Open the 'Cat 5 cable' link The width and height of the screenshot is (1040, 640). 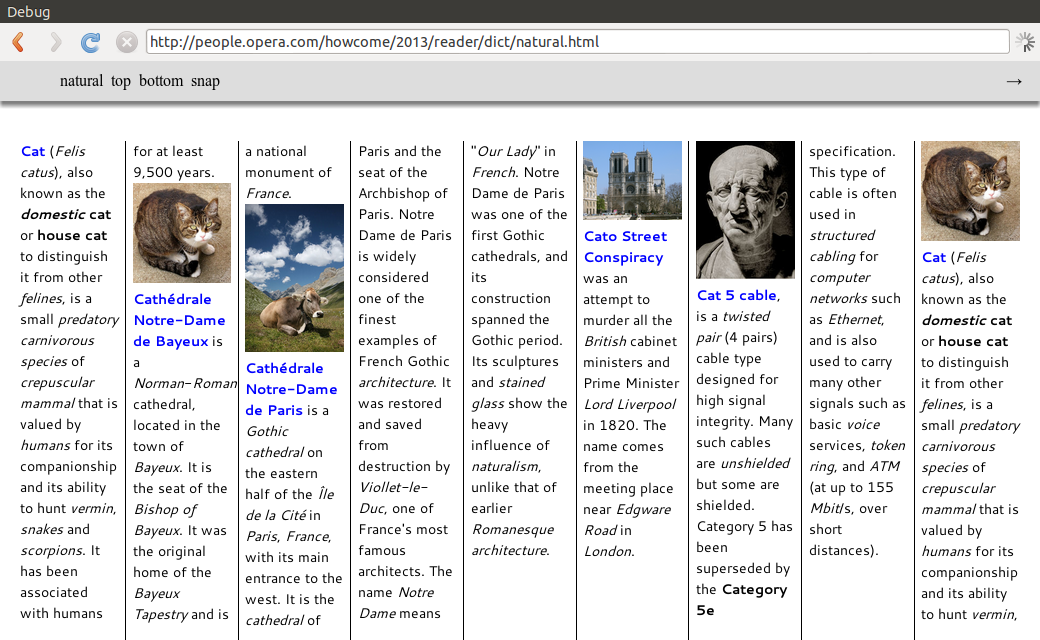(736, 295)
